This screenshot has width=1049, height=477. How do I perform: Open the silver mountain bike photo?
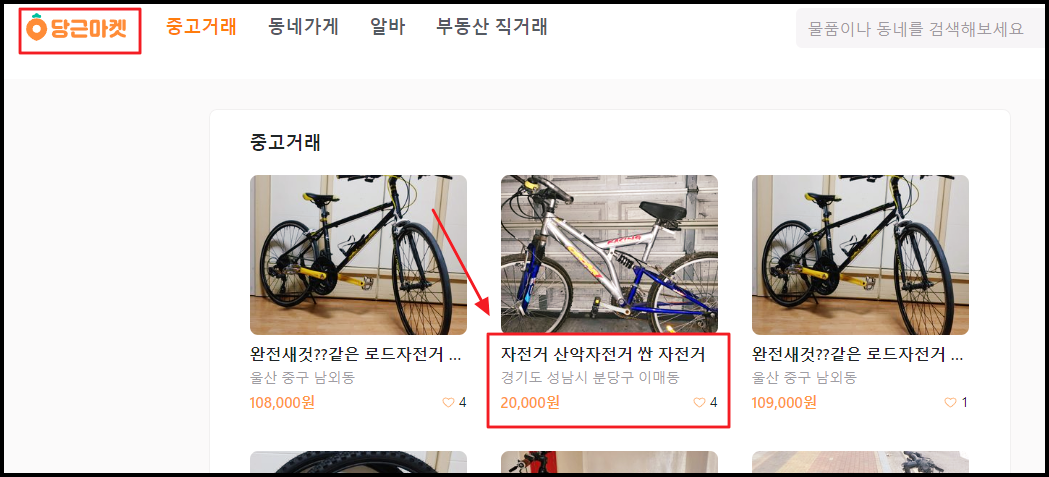(609, 255)
